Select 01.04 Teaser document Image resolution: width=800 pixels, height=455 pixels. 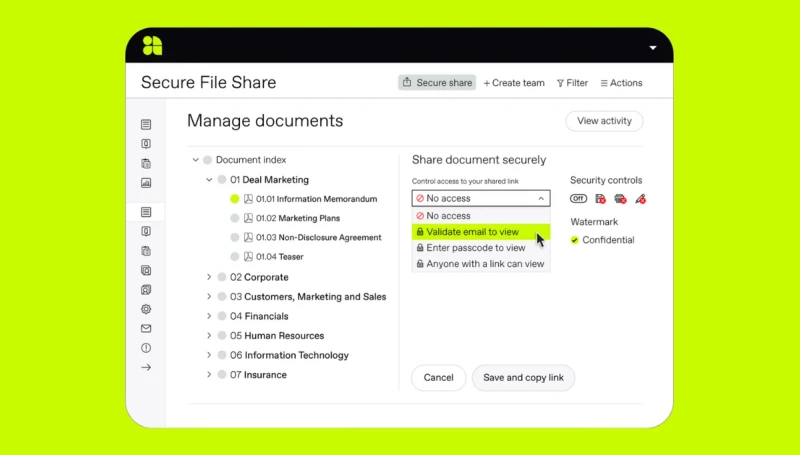(280, 257)
